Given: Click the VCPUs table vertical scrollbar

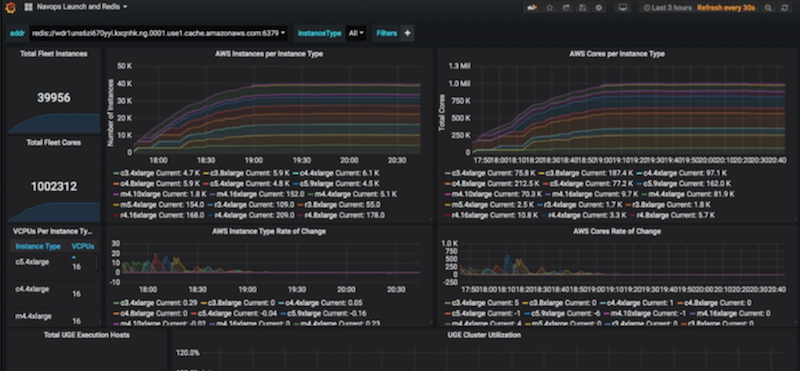Looking at the screenshot, I should (x=96, y=262).
